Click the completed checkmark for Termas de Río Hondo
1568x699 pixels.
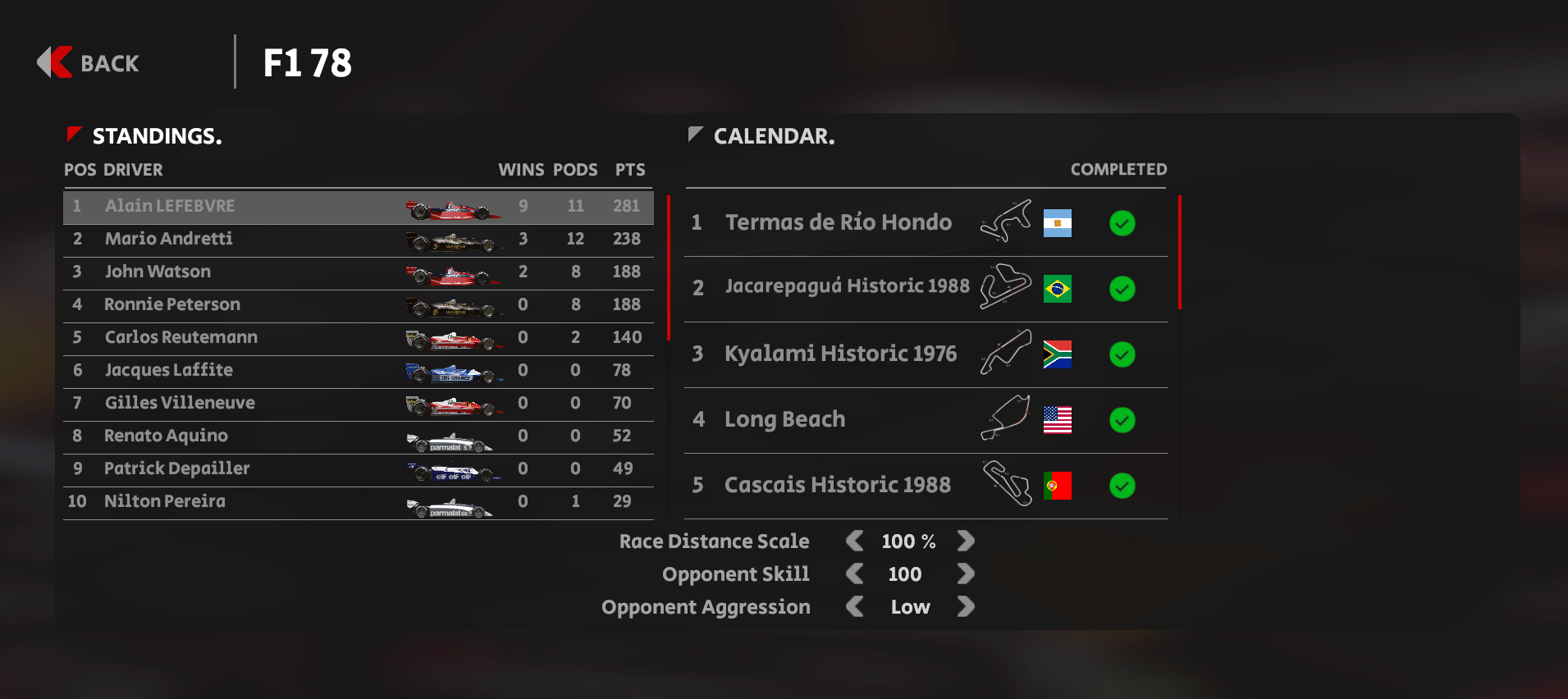click(1122, 223)
